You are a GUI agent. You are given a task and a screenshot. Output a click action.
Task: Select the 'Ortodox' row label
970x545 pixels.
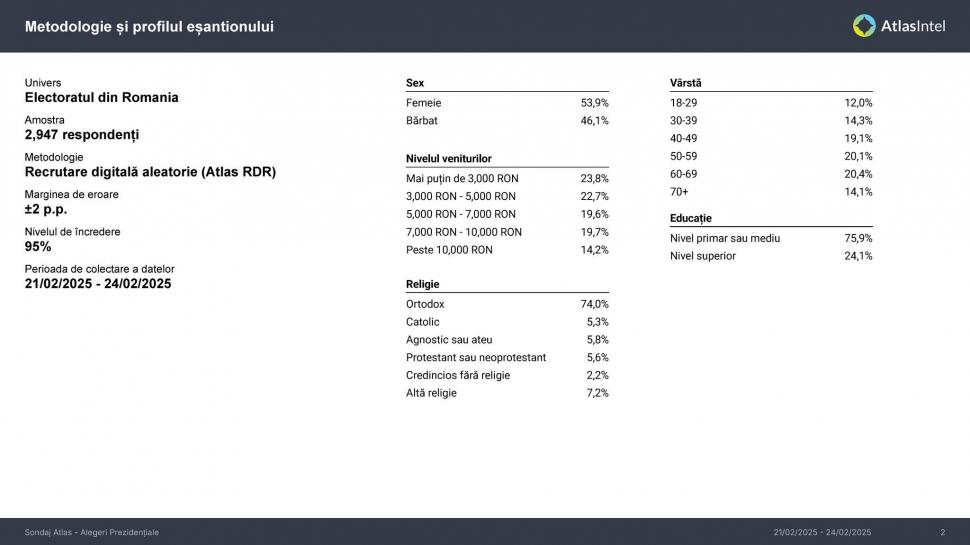(x=425, y=304)
